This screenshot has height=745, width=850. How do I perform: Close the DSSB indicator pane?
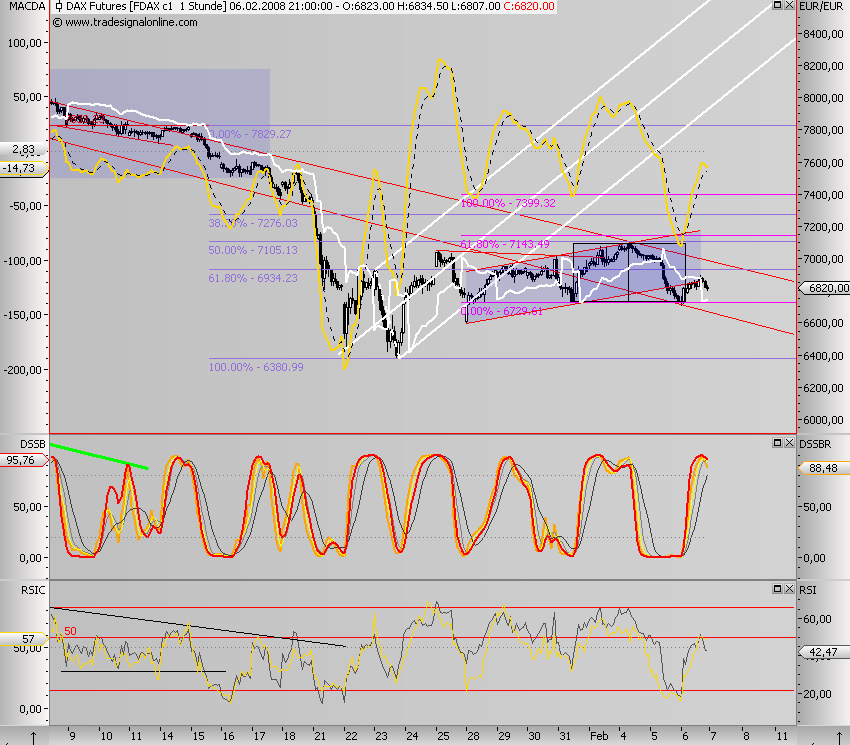789,443
